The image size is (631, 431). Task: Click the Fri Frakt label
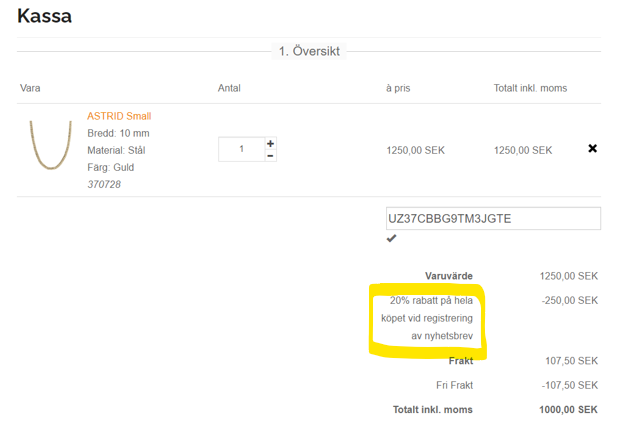coord(454,385)
